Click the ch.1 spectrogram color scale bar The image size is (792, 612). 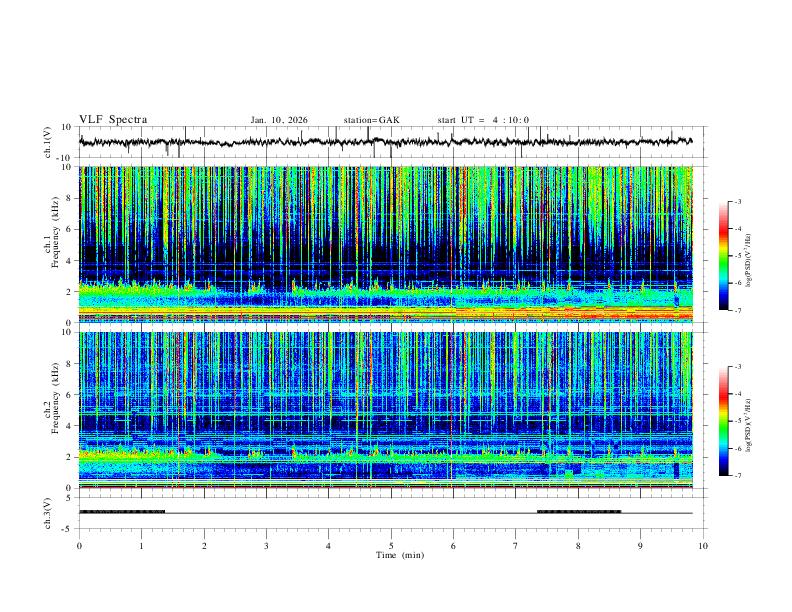[724, 256]
